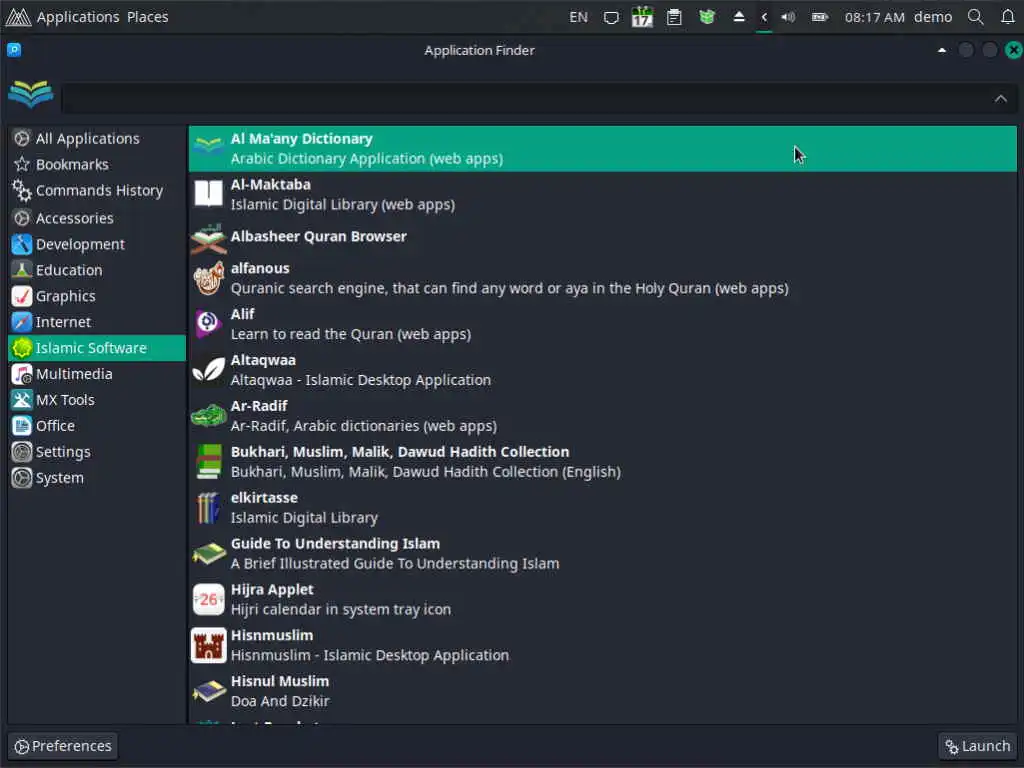Click the Hisnul Muslim book icon
The width and height of the screenshot is (1024, 768).
pyautogui.click(x=208, y=691)
